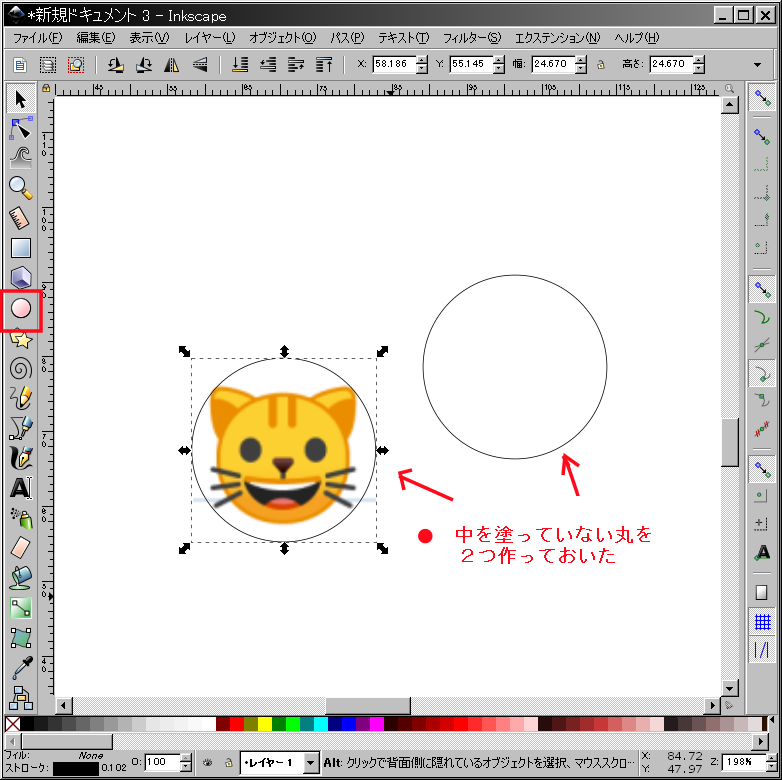
Task: Open the パス(P) menu
Action: [347, 38]
